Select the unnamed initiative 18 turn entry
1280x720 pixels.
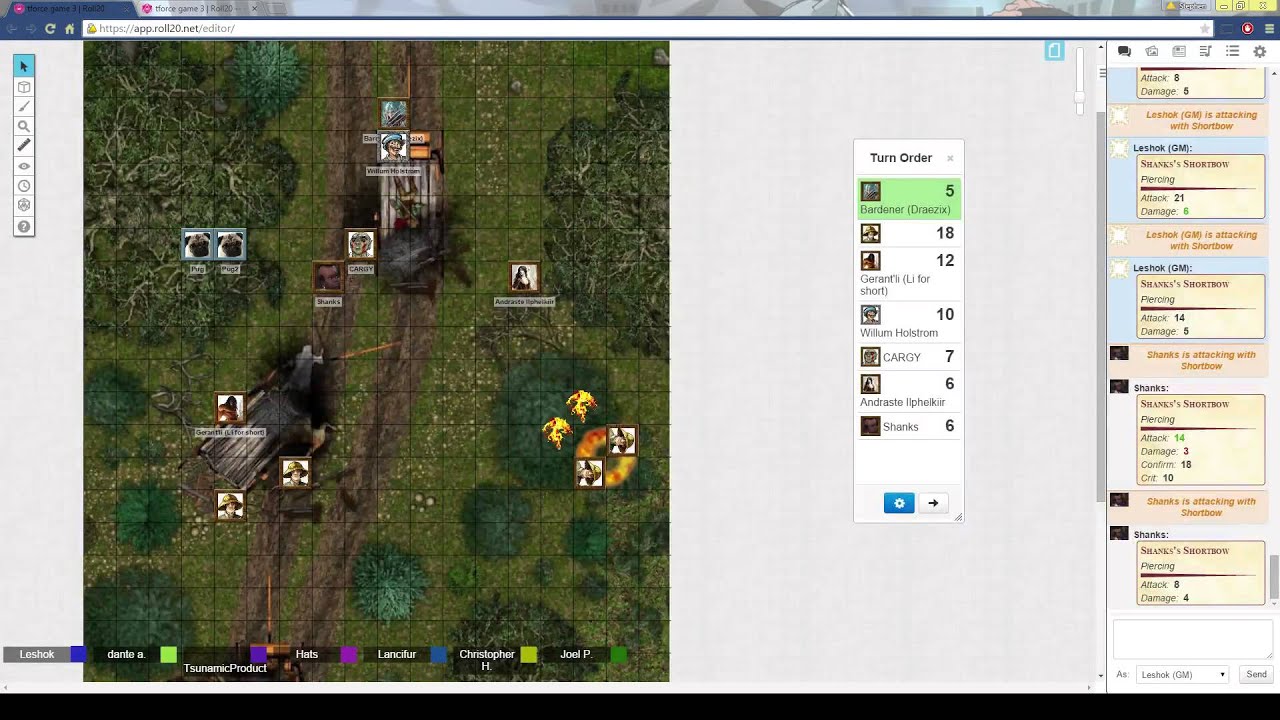click(909, 233)
